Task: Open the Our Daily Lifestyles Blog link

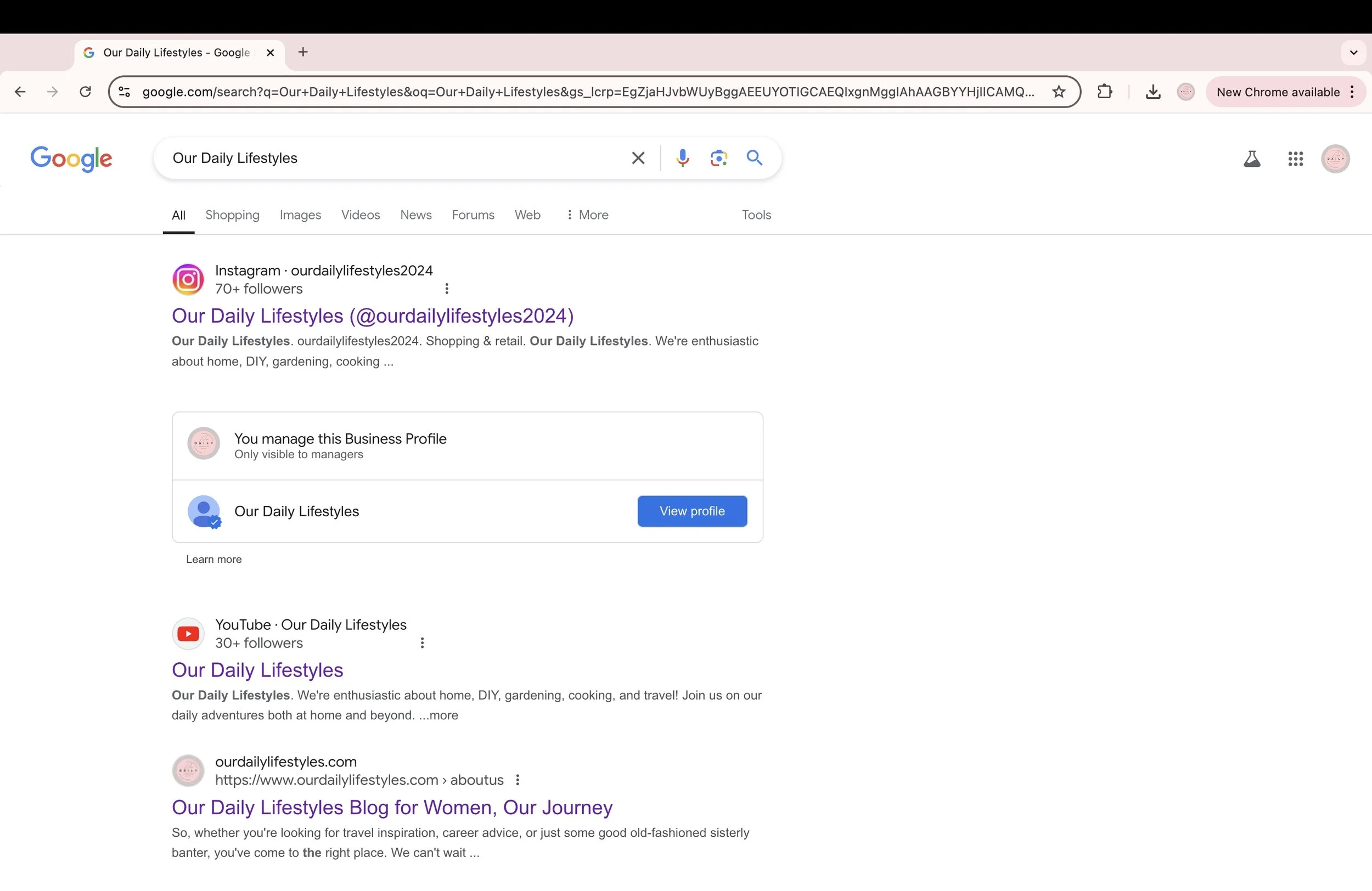Action: click(391, 807)
